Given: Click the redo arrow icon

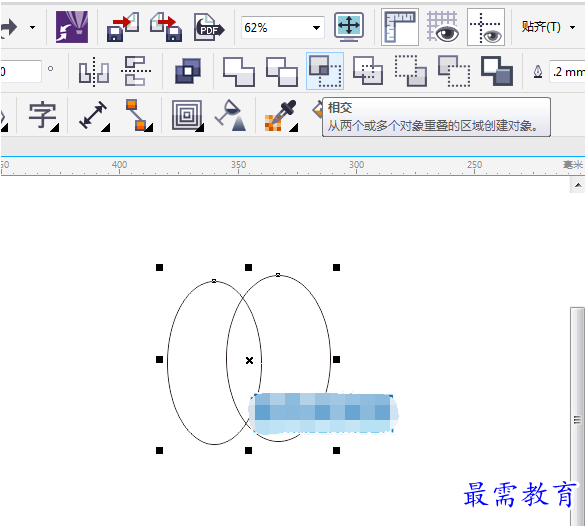Looking at the screenshot, I should click(x=8, y=28).
